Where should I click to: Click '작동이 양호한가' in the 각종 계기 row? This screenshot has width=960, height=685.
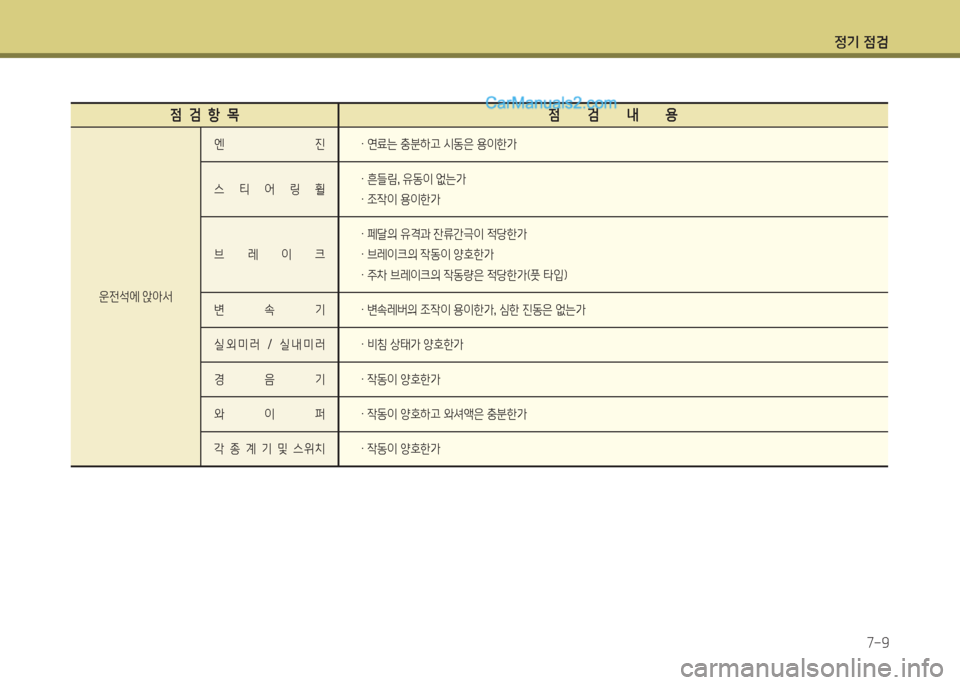403,449
